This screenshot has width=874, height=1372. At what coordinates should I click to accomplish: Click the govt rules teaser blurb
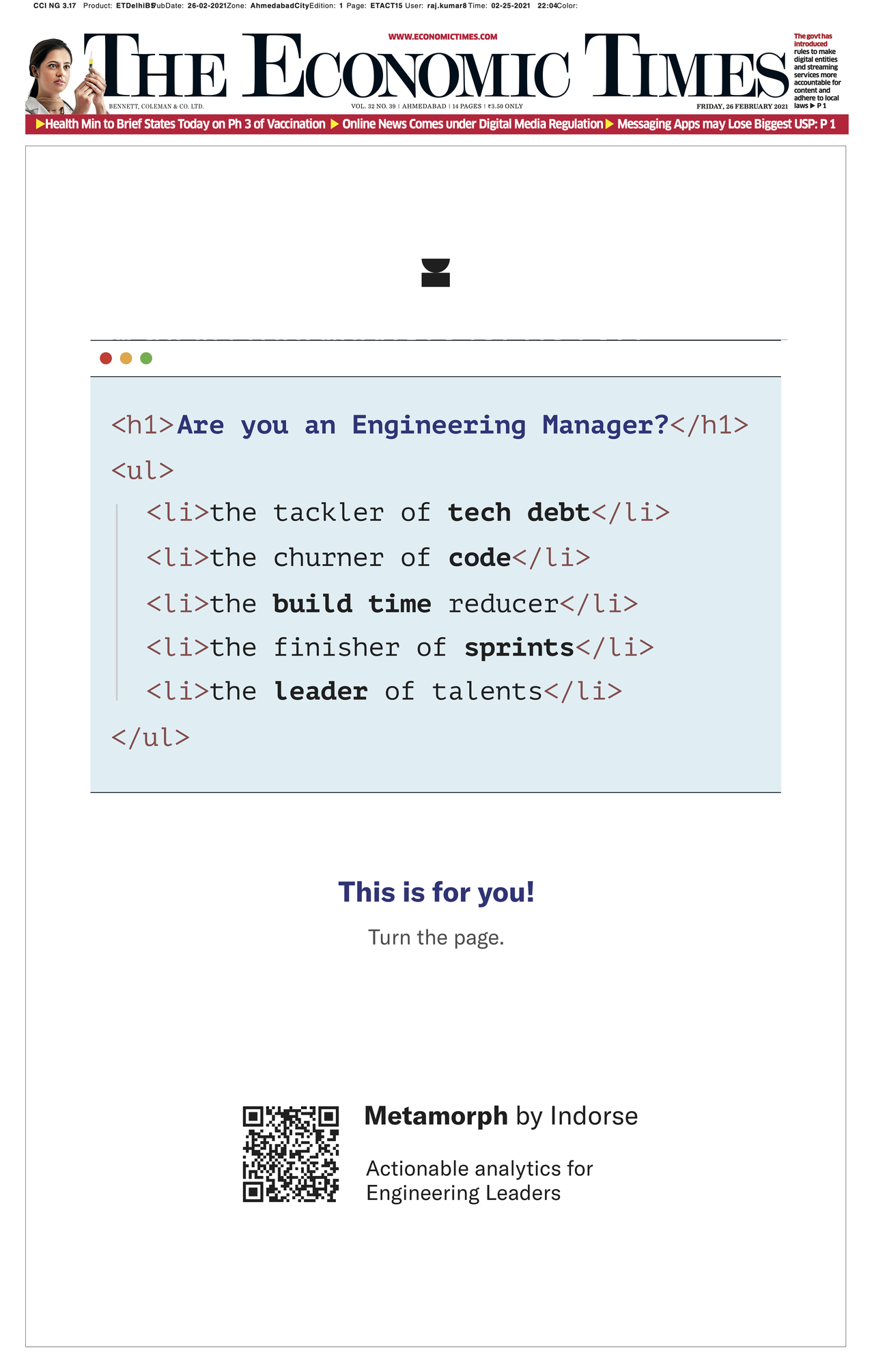click(817, 71)
